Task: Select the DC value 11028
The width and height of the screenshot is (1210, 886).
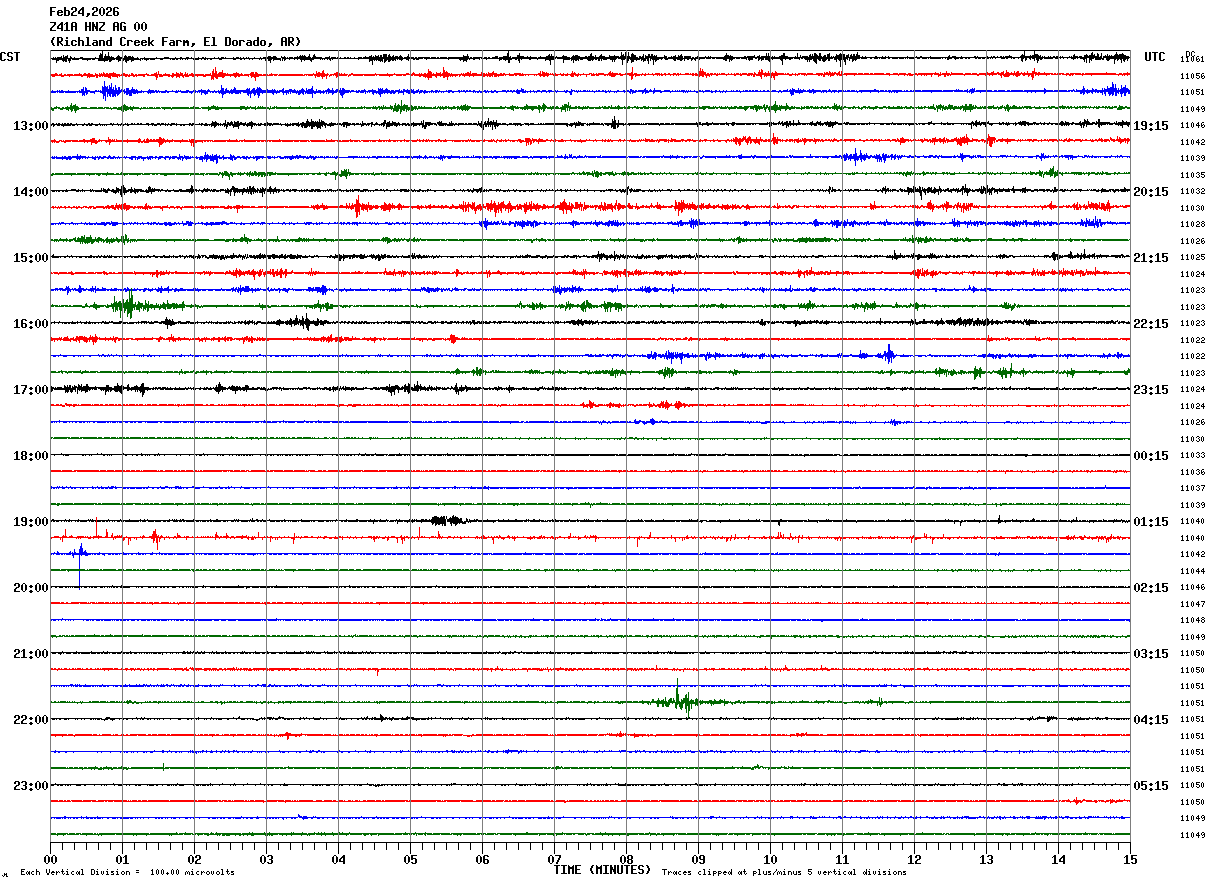Action: pyautogui.click(x=1192, y=225)
